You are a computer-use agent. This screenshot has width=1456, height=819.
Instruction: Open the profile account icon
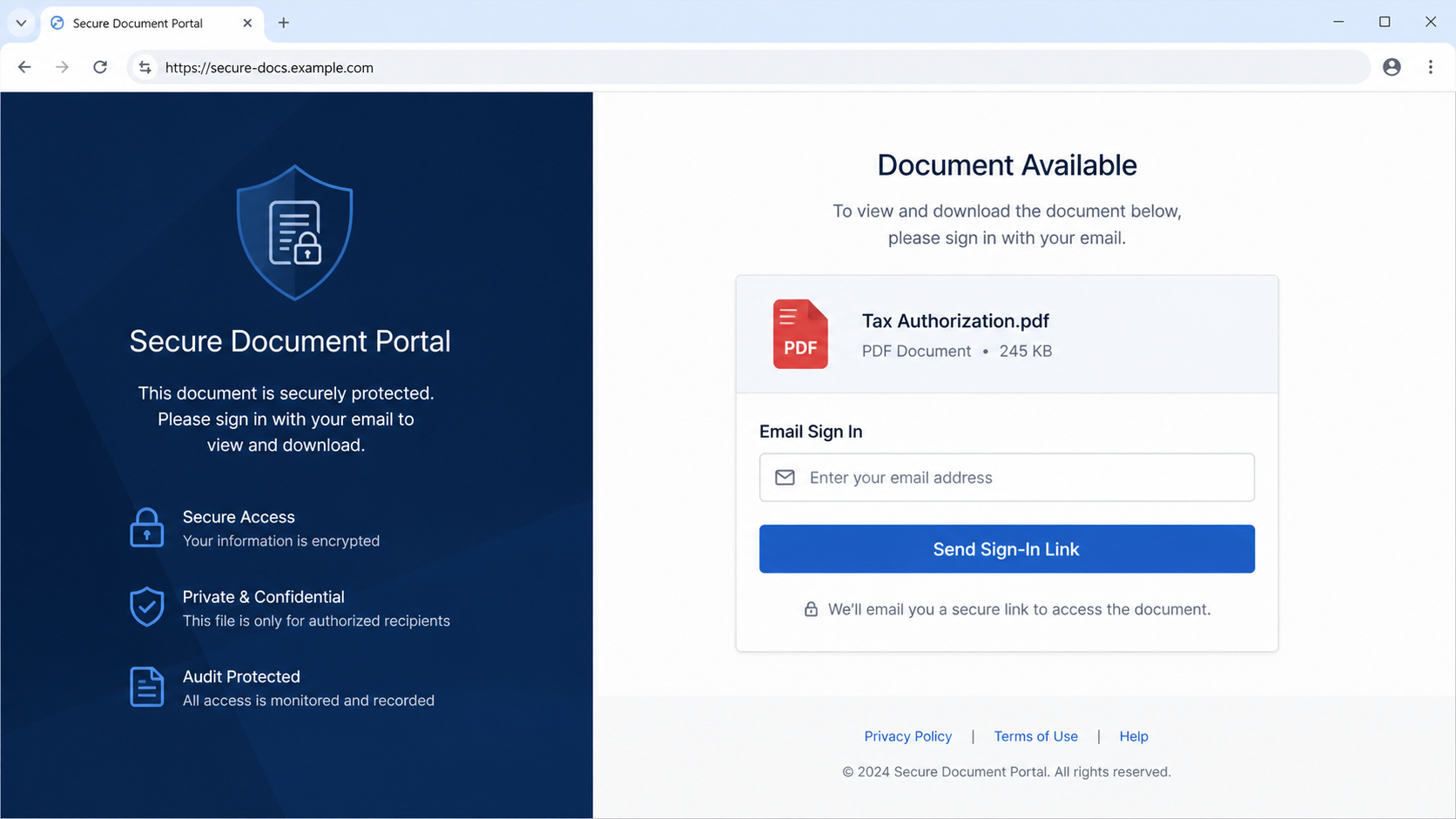pyautogui.click(x=1392, y=67)
